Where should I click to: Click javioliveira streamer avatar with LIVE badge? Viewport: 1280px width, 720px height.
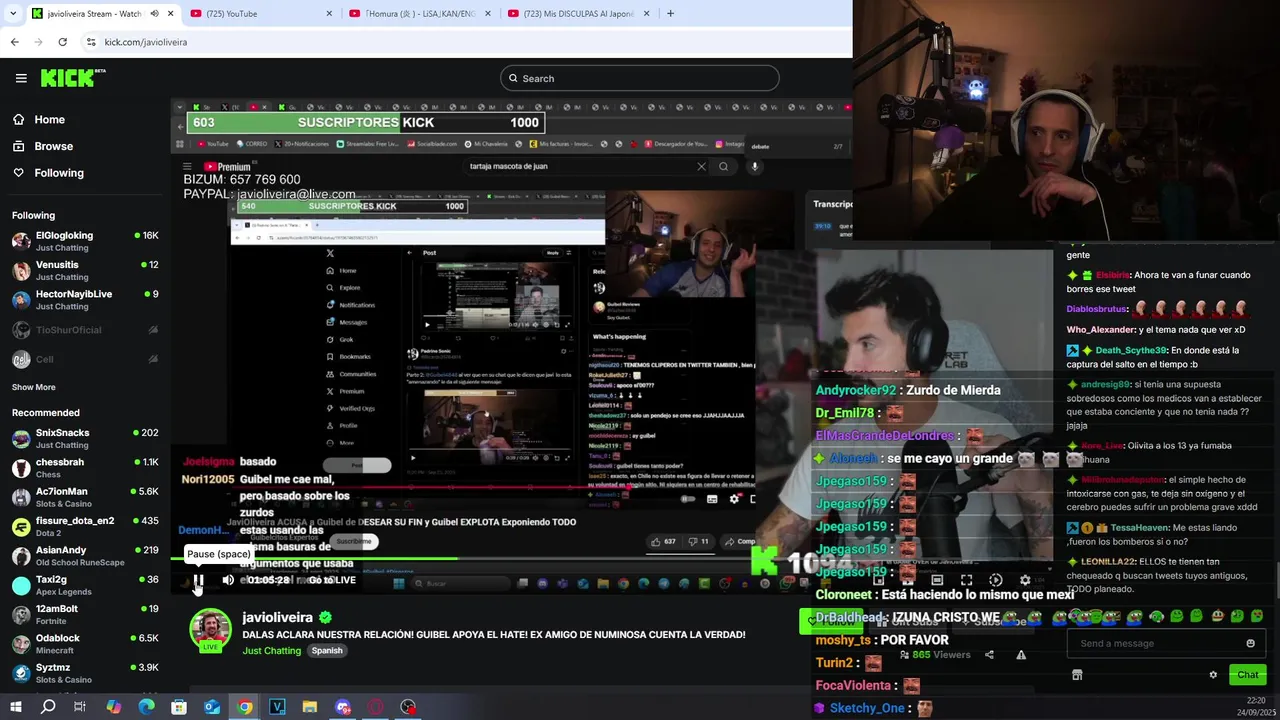point(210,632)
